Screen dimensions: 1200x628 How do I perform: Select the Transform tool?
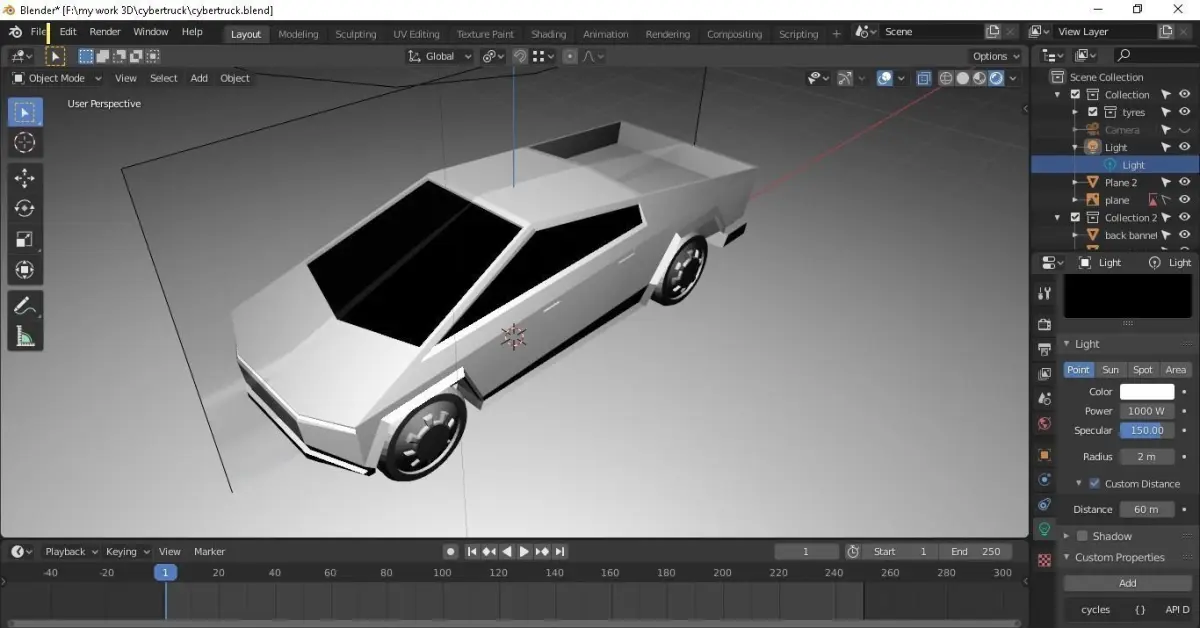(25, 270)
